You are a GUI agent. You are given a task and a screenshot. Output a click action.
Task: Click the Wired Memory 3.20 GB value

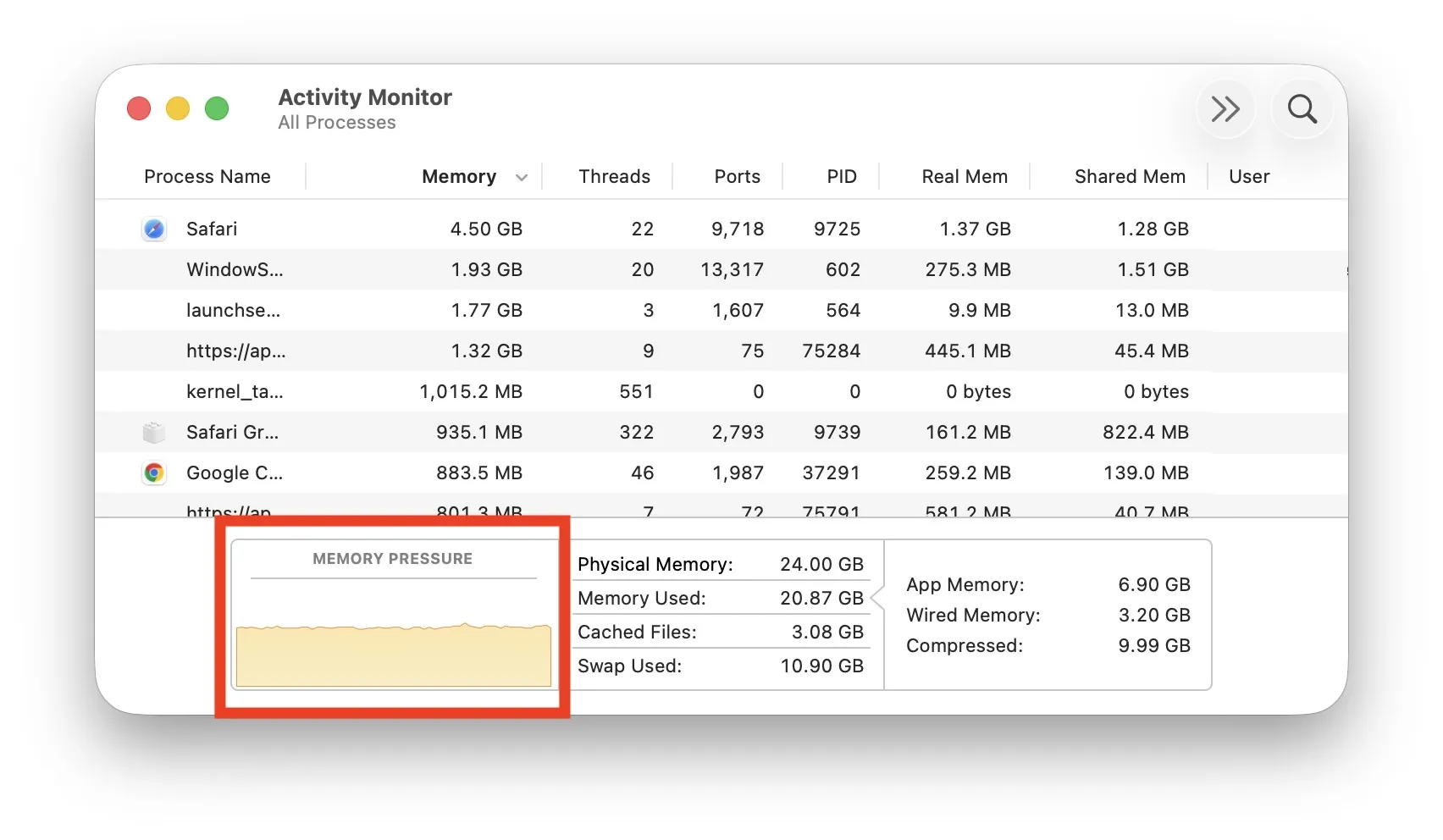point(1154,615)
